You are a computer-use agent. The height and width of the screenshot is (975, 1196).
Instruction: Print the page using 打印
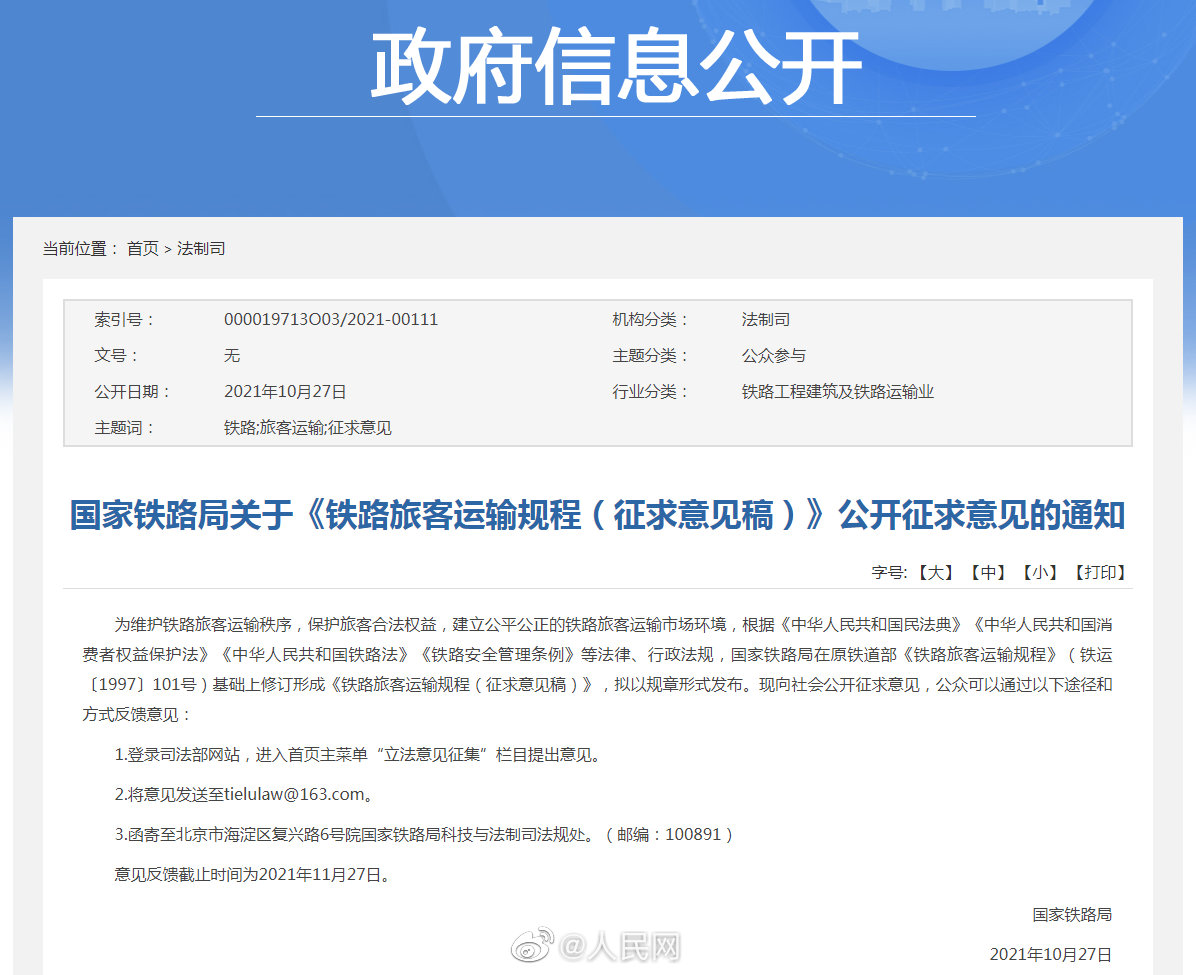click(x=1100, y=573)
